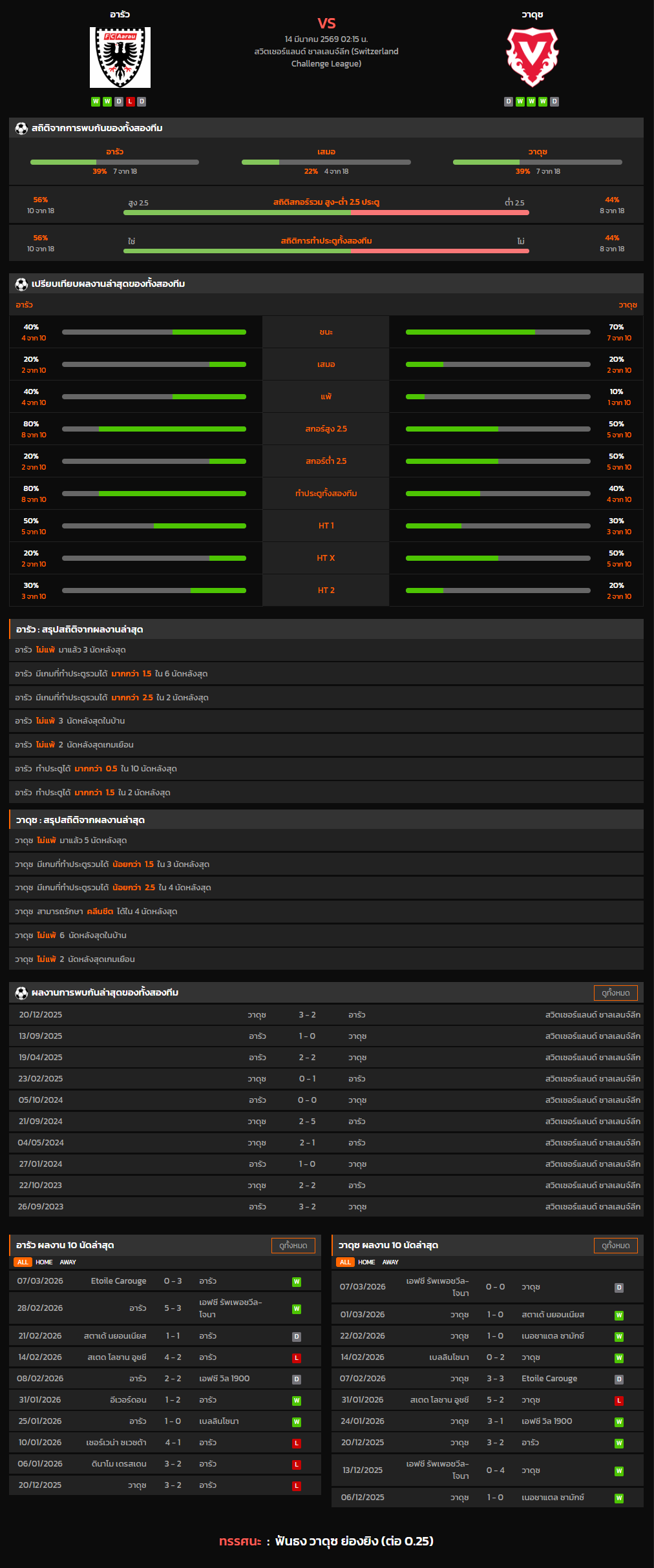
Task: Click the Vaduz red shield logo
Action: pyautogui.click(x=532, y=57)
